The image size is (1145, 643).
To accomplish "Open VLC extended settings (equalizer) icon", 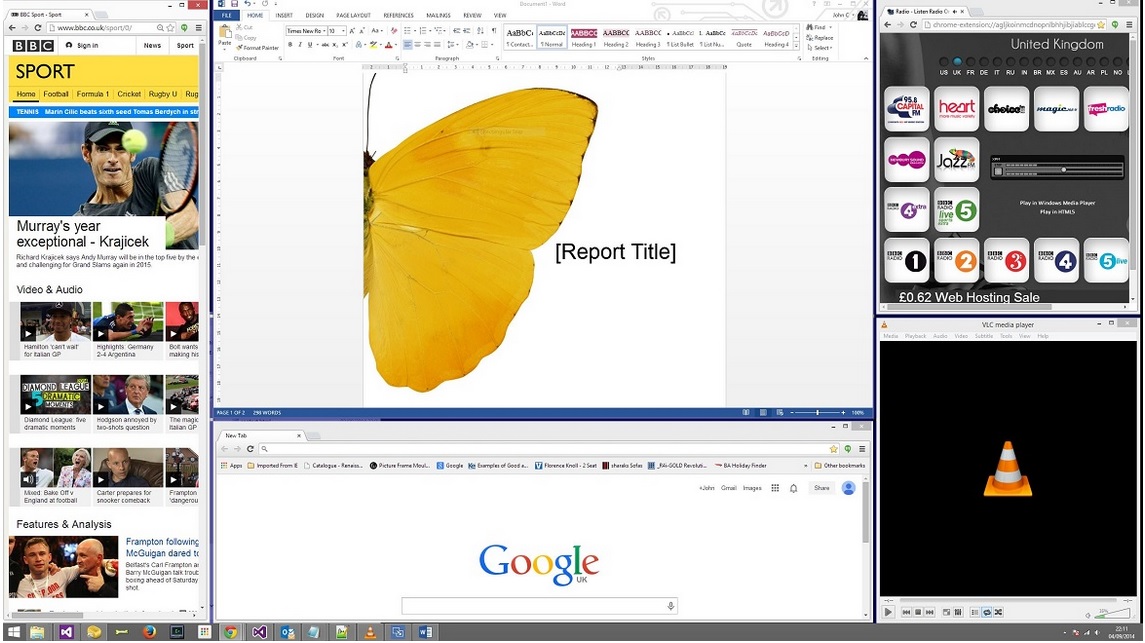I will pos(958,612).
